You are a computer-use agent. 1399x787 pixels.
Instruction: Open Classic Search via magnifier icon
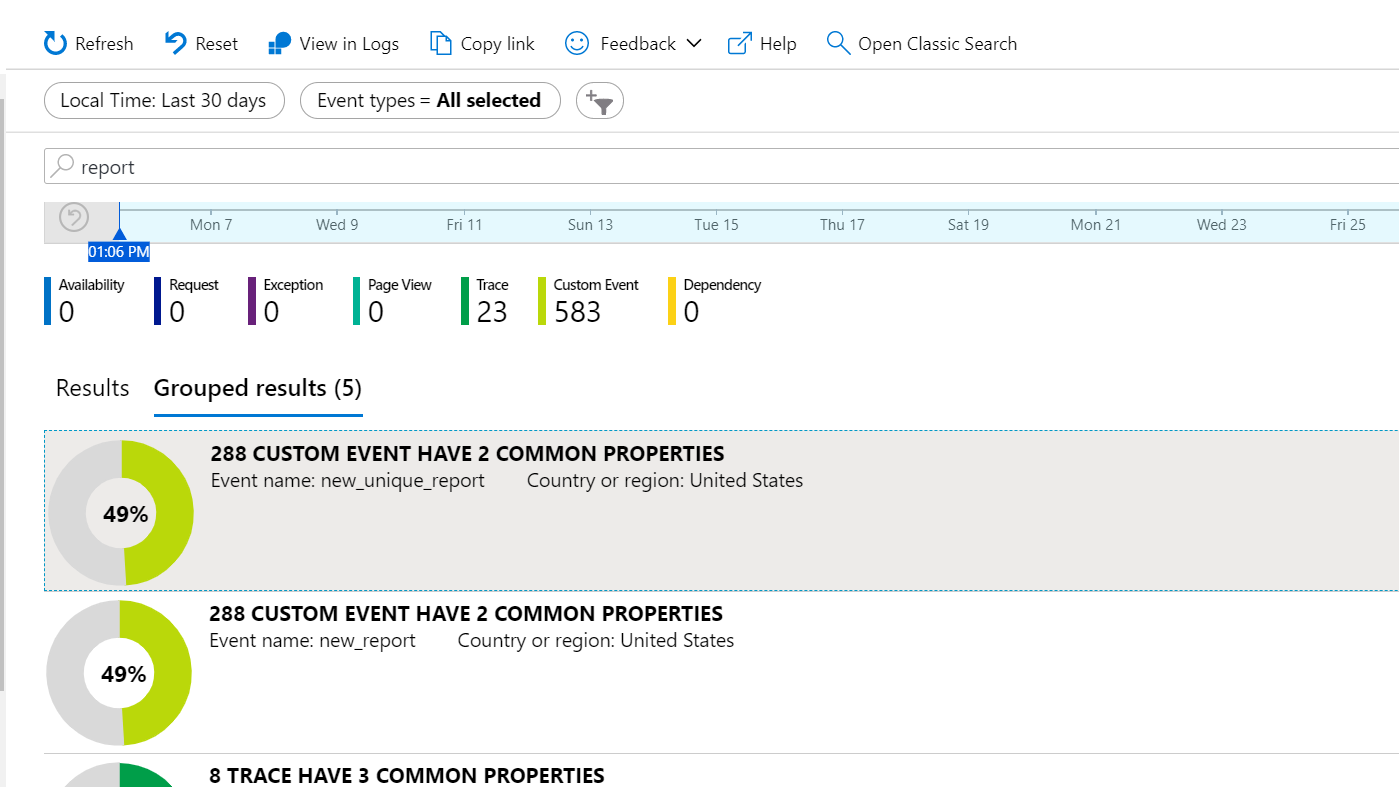coord(837,43)
